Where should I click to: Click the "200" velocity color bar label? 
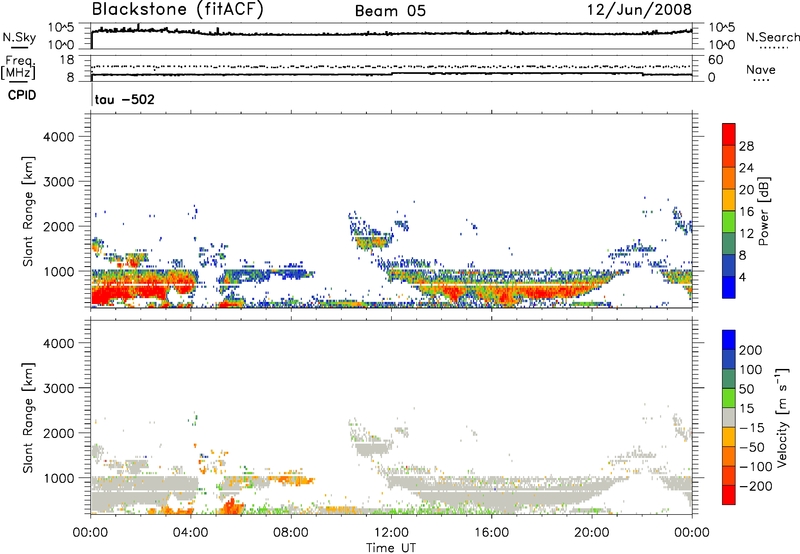[751, 350]
